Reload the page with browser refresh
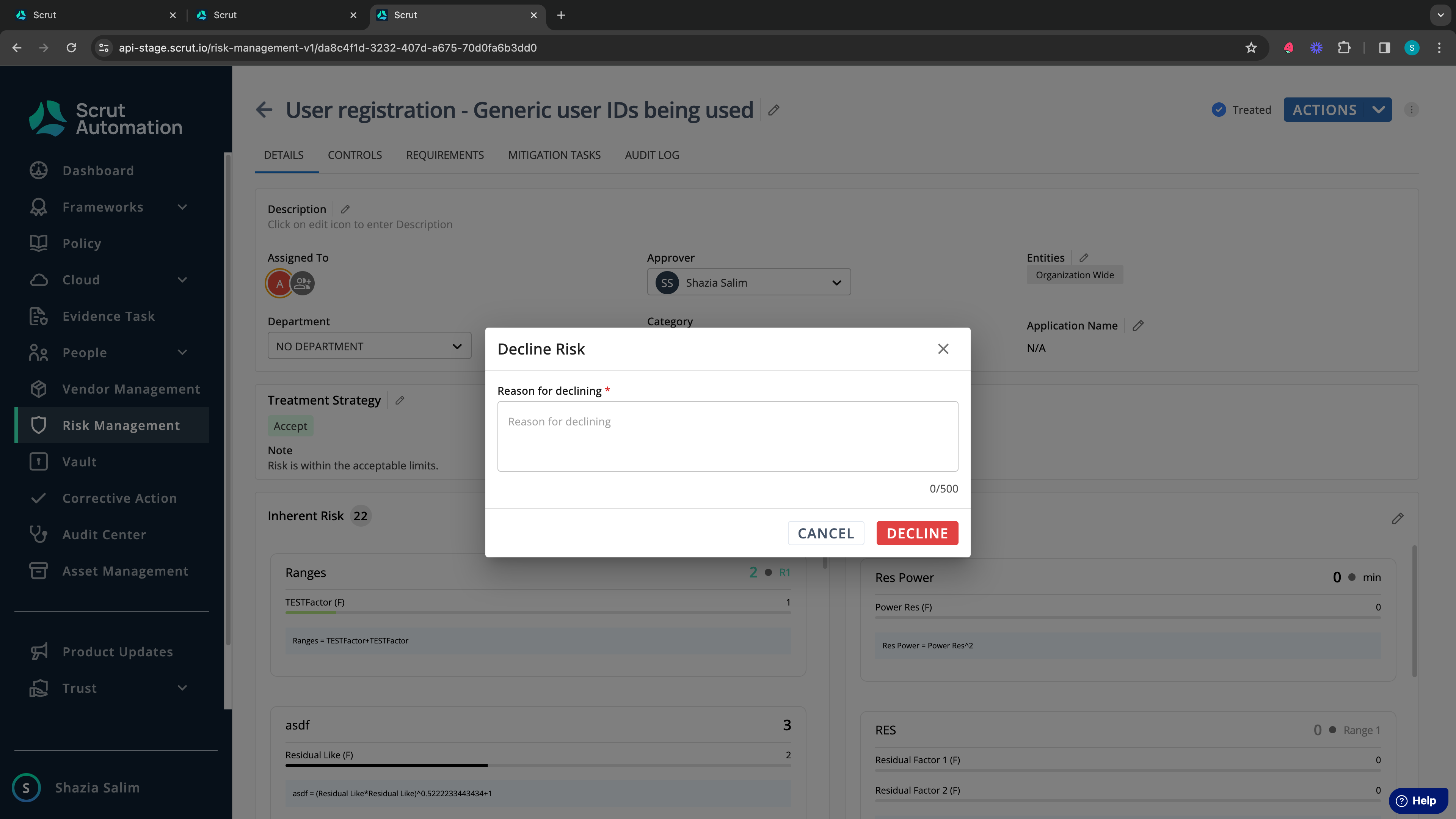 point(71,47)
